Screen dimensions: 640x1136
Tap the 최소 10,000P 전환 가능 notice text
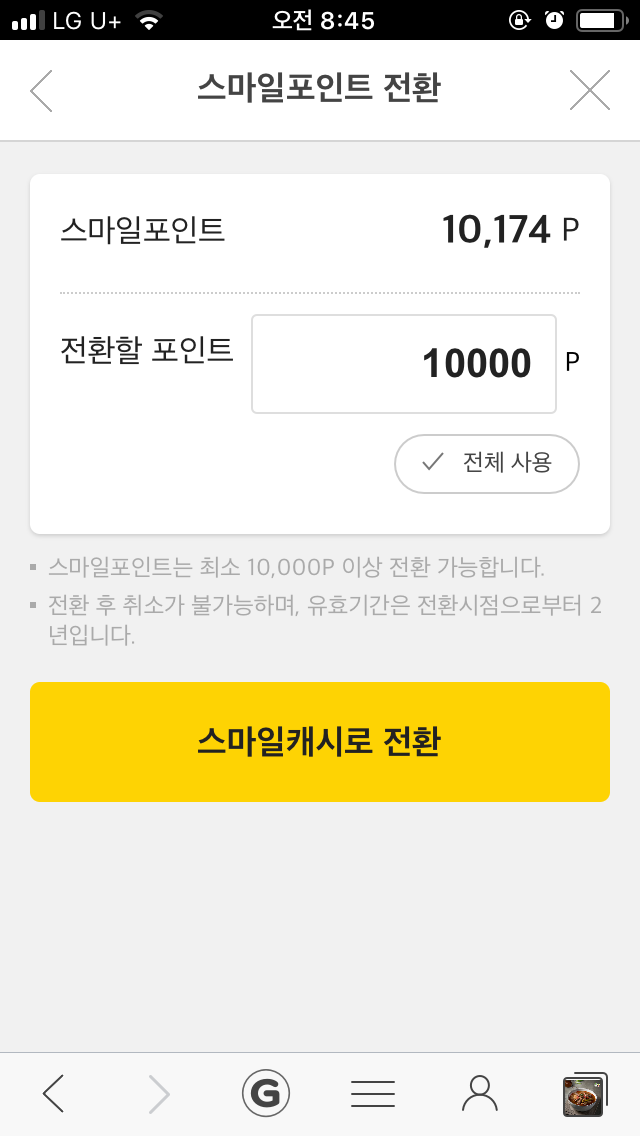tap(296, 569)
